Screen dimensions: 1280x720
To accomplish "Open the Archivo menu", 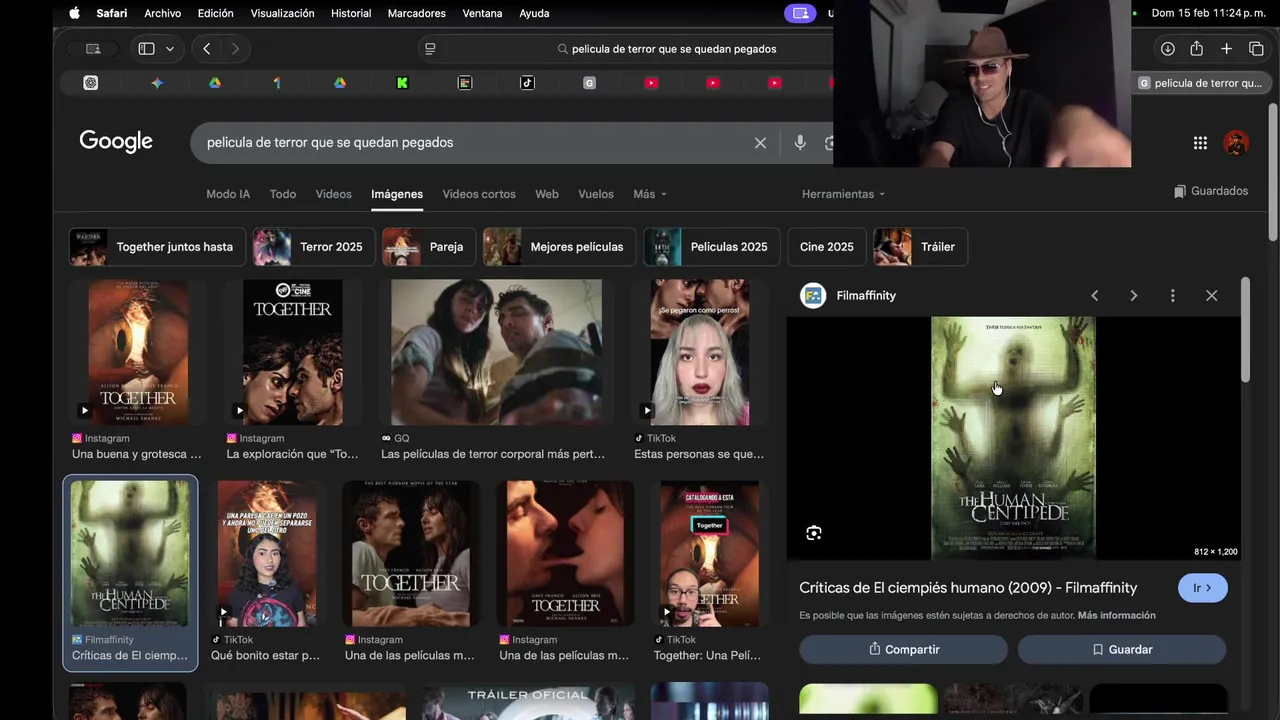I will (163, 13).
